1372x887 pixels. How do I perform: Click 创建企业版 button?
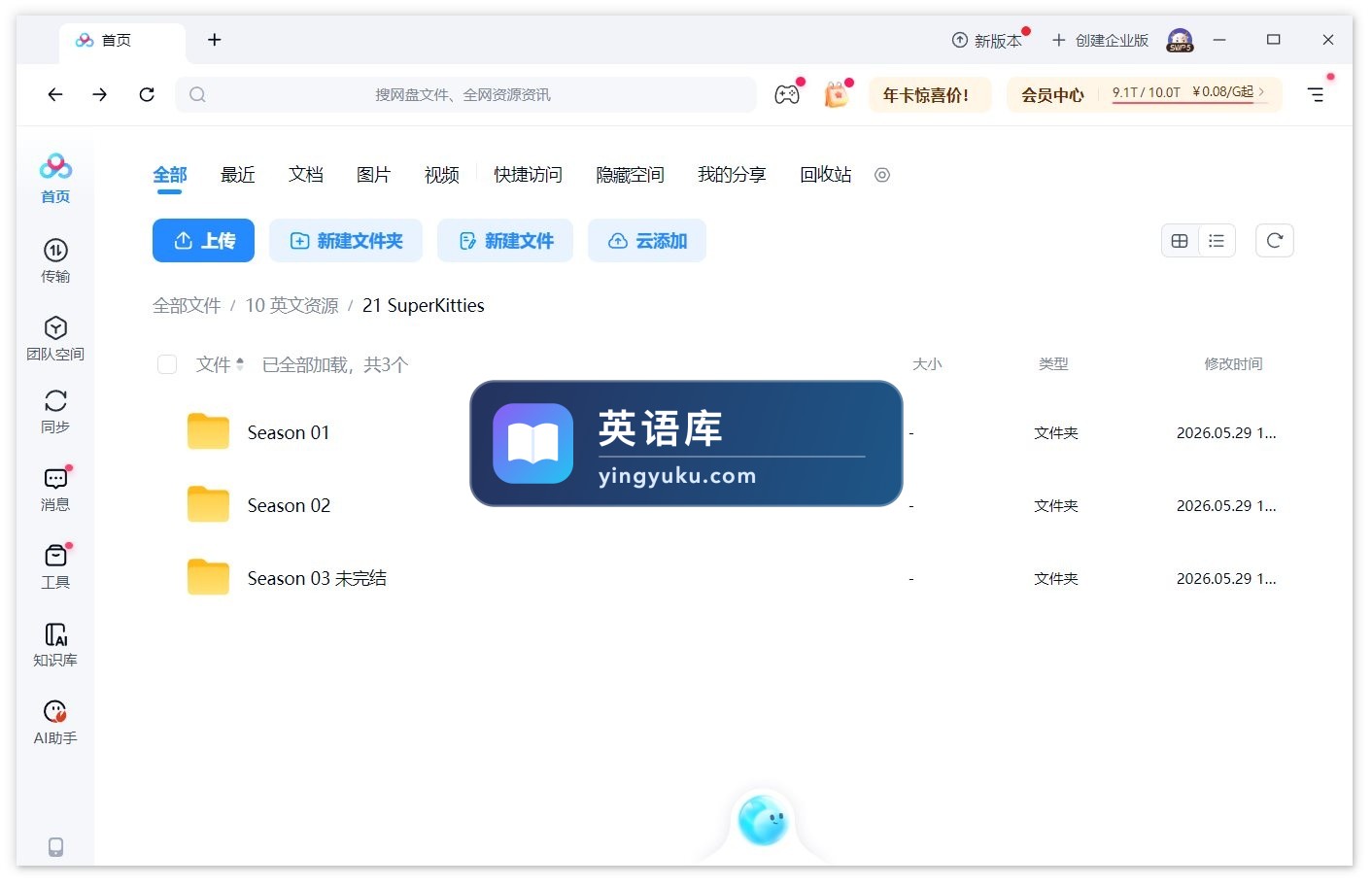[1100, 41]
